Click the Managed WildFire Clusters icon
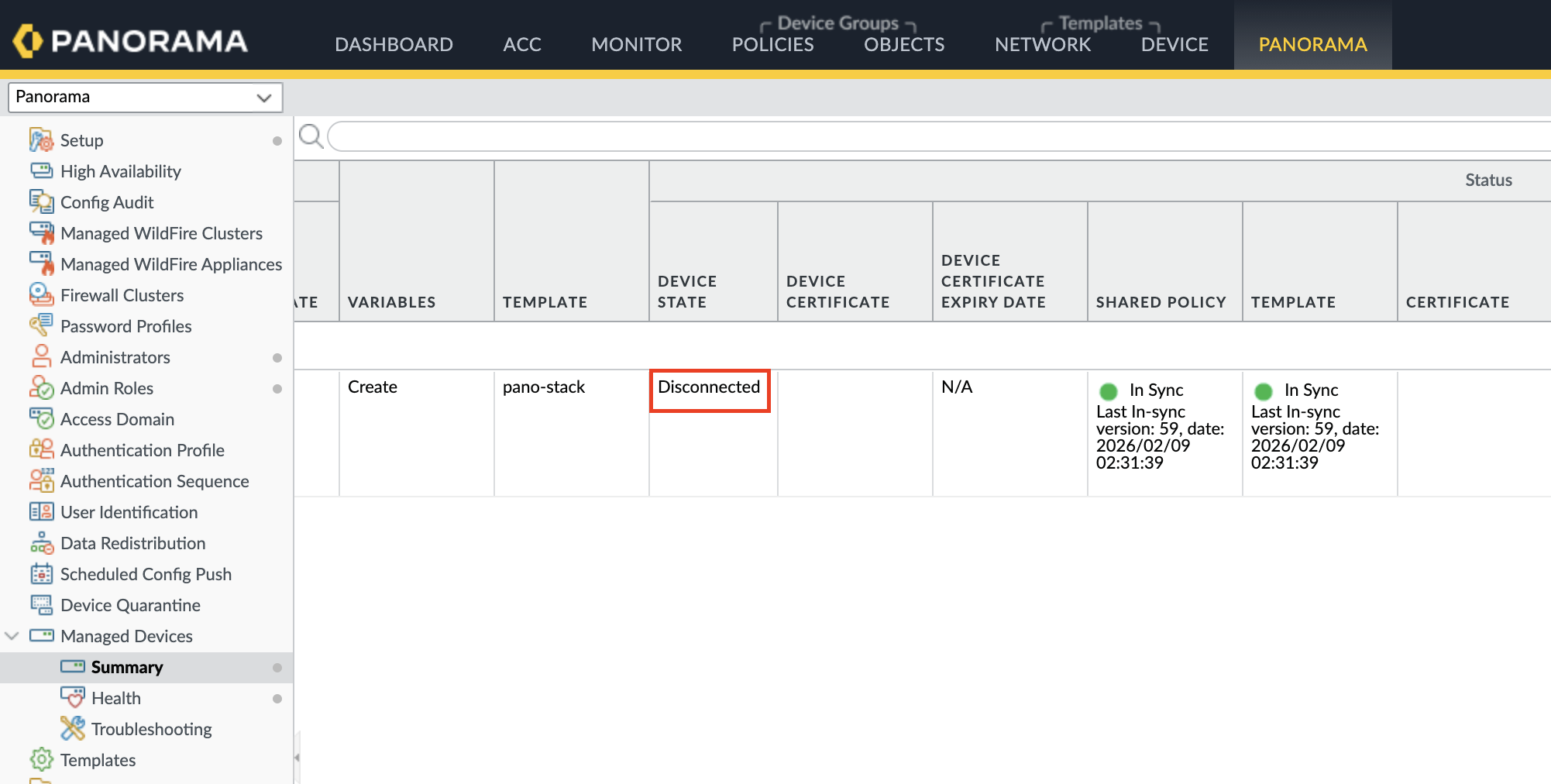 click(42, 232)
